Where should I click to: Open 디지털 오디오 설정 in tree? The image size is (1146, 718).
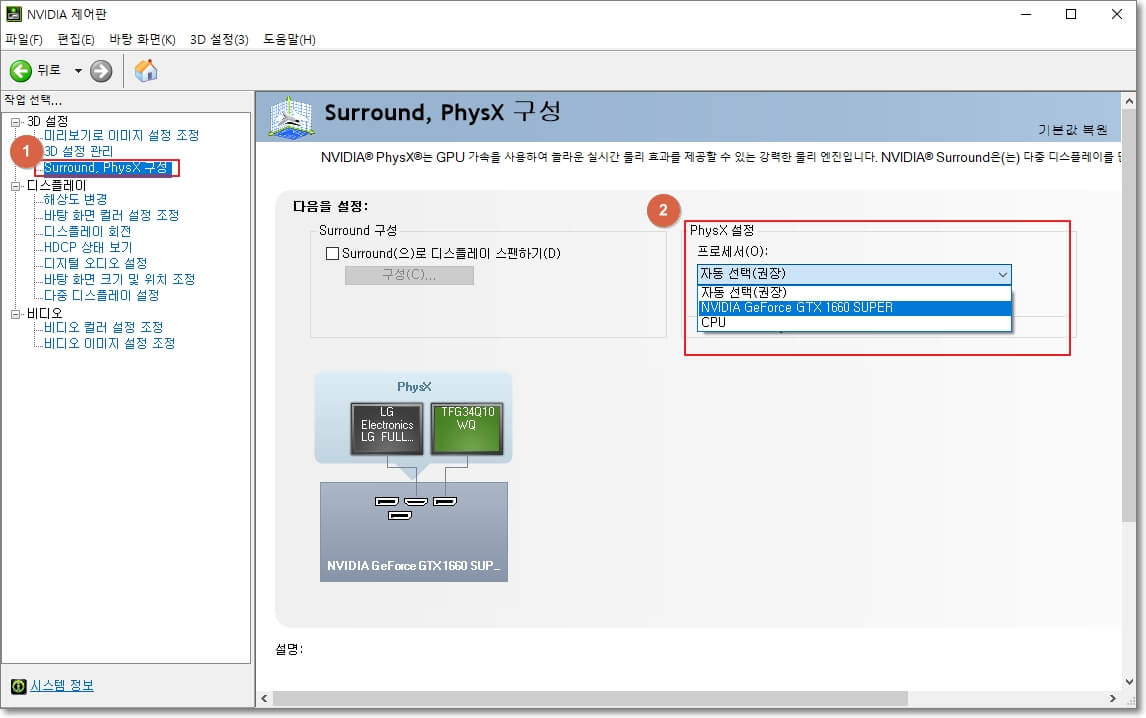click(95, 263)
